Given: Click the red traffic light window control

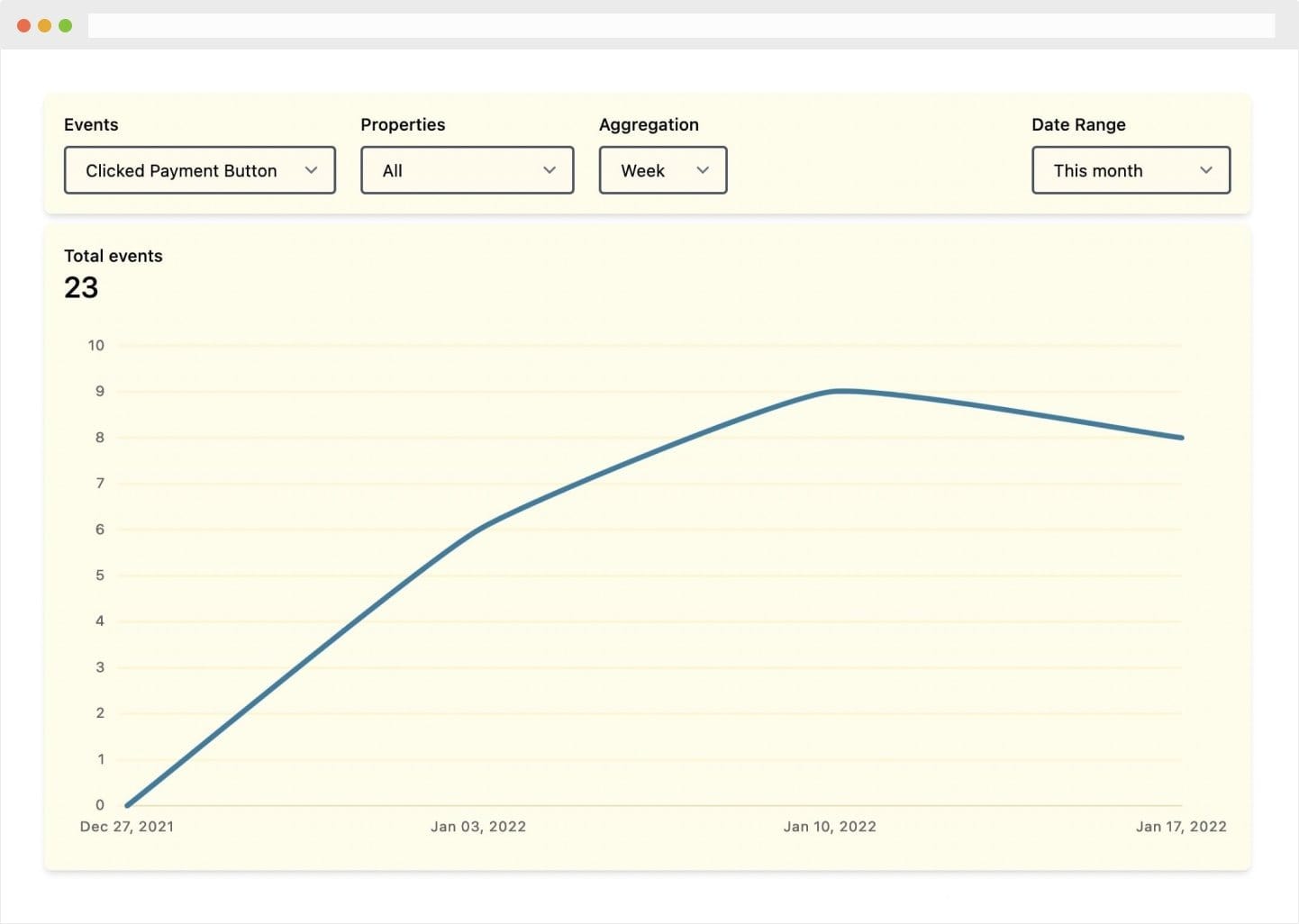Looking at the screenshot, I should [23, 25].
